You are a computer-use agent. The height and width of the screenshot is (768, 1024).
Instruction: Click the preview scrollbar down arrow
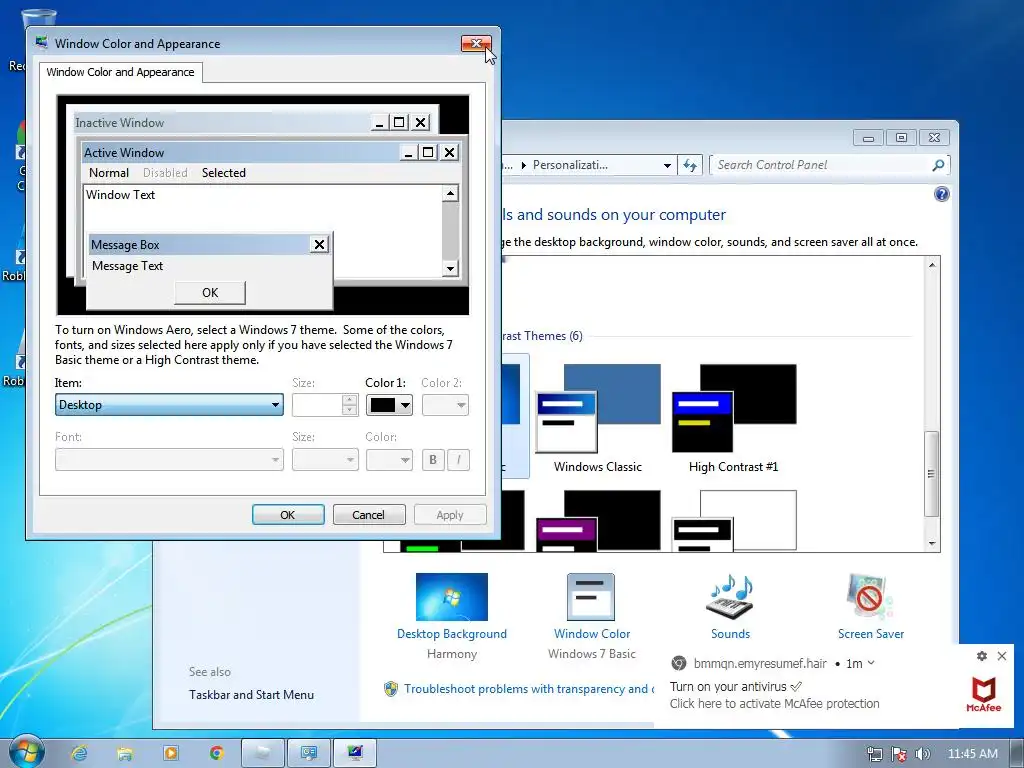(x=450, y=268)
